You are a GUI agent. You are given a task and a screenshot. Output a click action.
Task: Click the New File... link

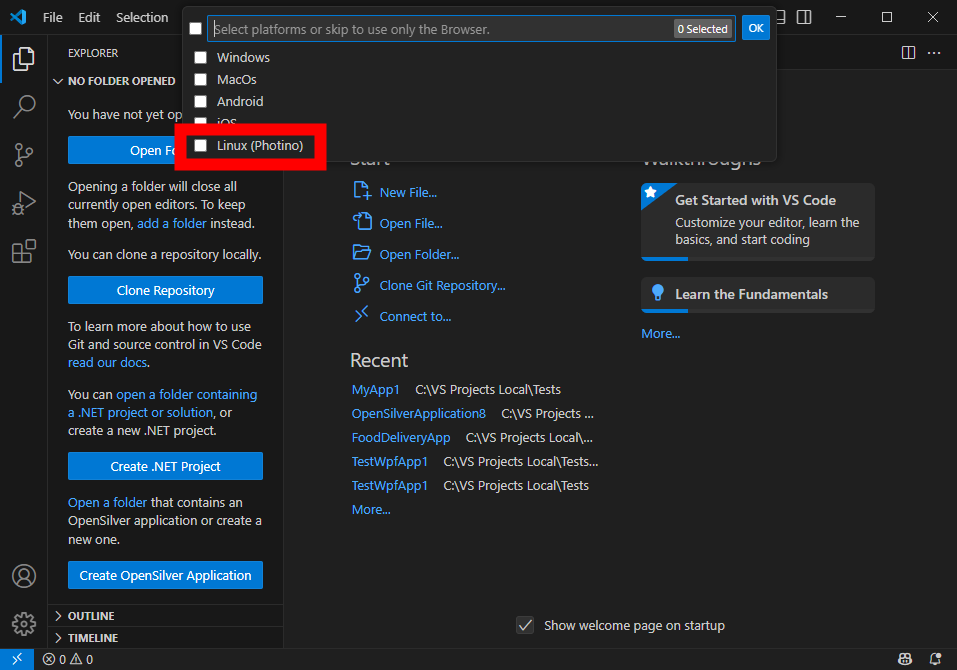(x=408, y=192)
